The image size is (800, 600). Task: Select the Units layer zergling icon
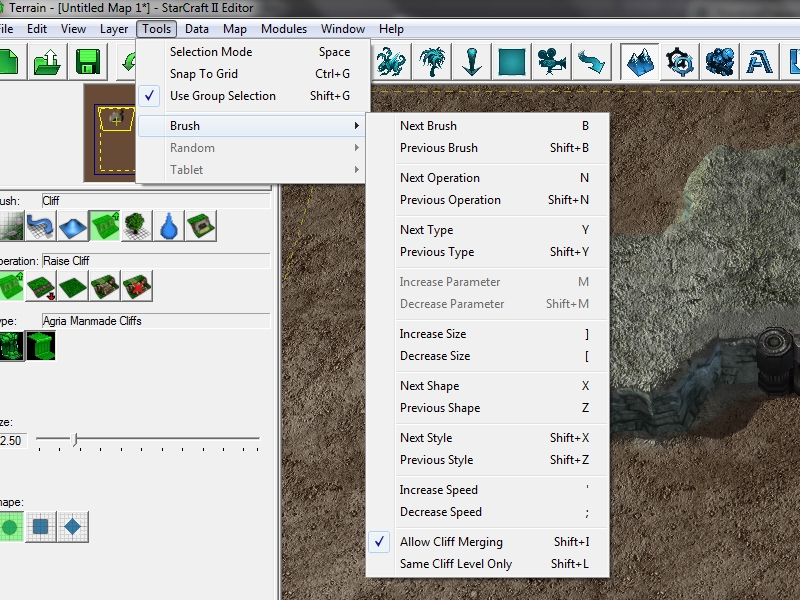(x=391, y=62)
